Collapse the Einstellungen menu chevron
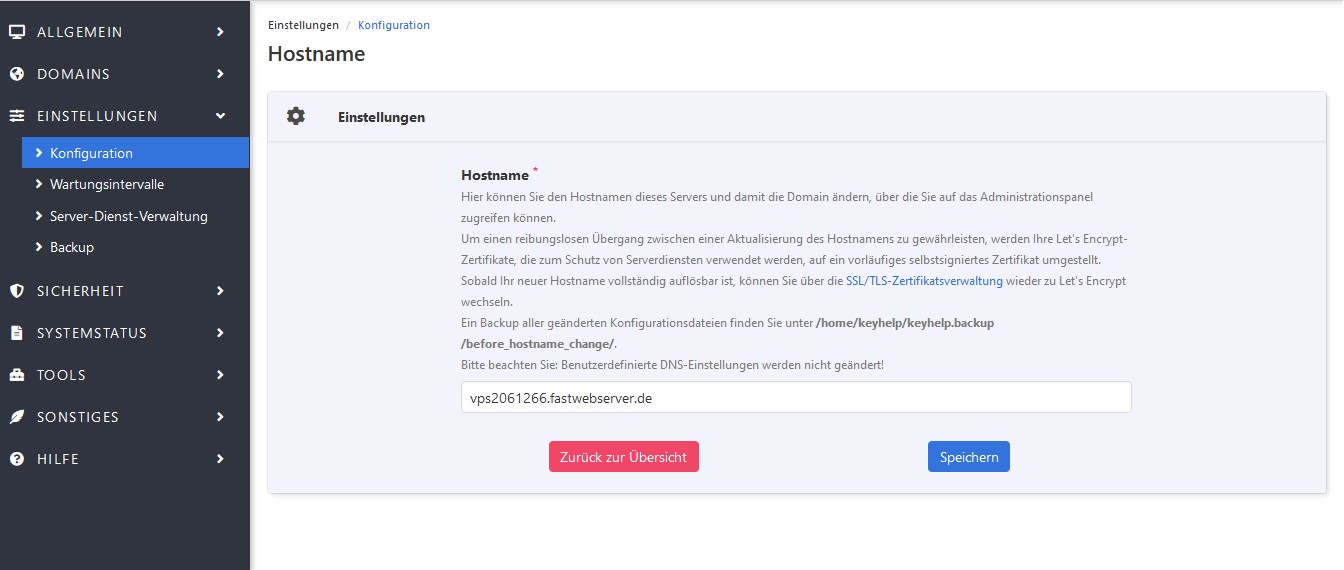The image size is (1344, 570). [x=220, y=116]
